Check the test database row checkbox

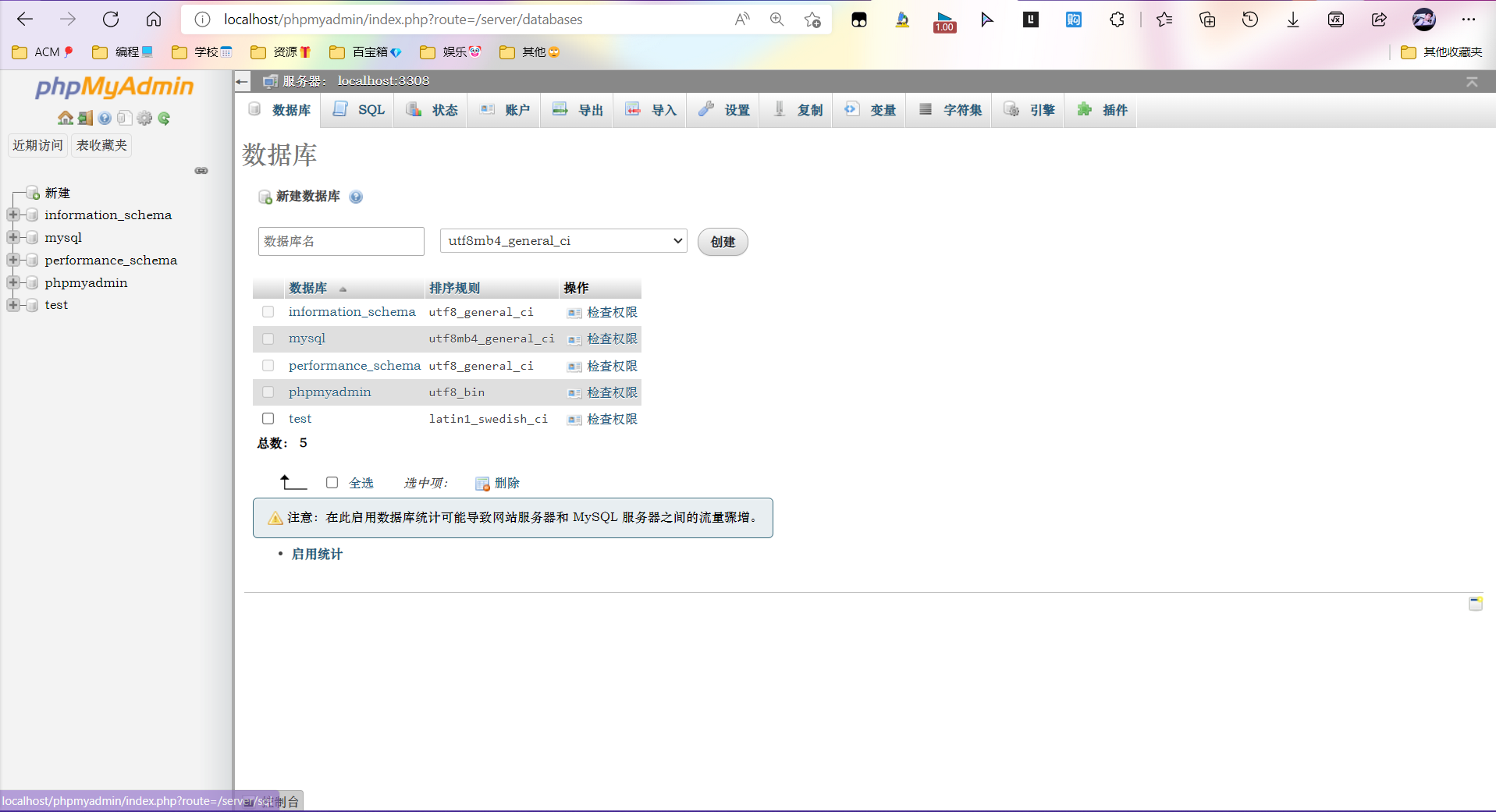268,419
